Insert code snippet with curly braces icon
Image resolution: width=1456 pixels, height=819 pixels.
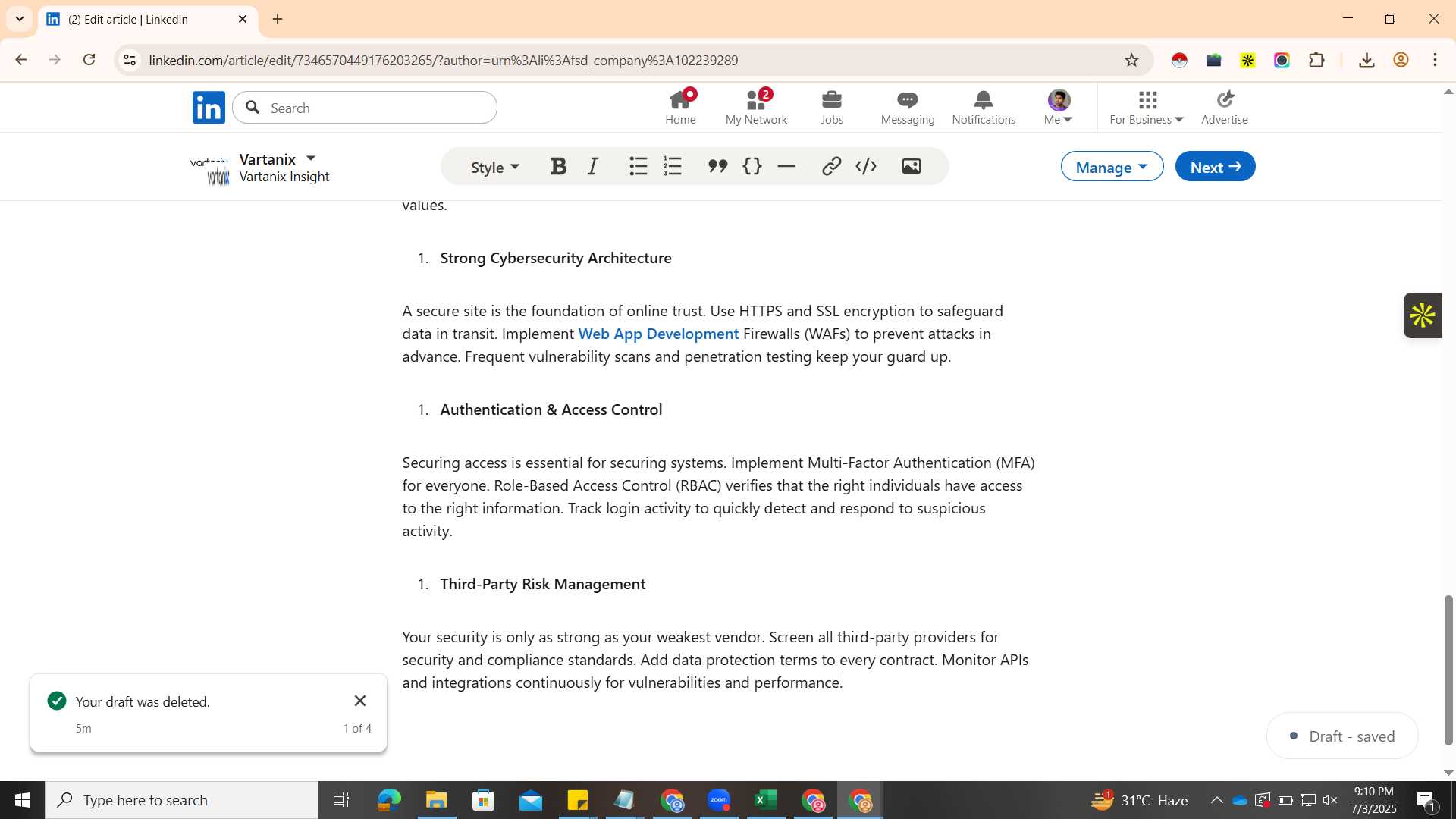(752, 166)
